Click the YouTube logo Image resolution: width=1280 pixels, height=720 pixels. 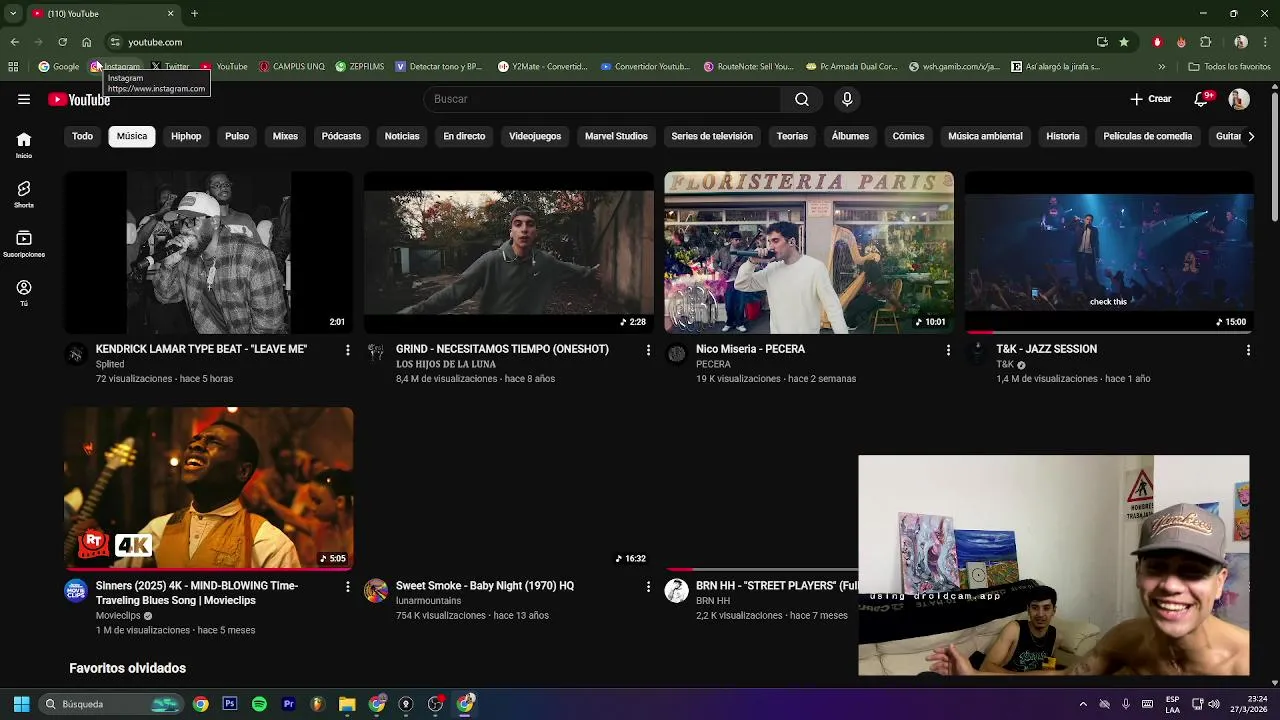[x=79, y=99]
